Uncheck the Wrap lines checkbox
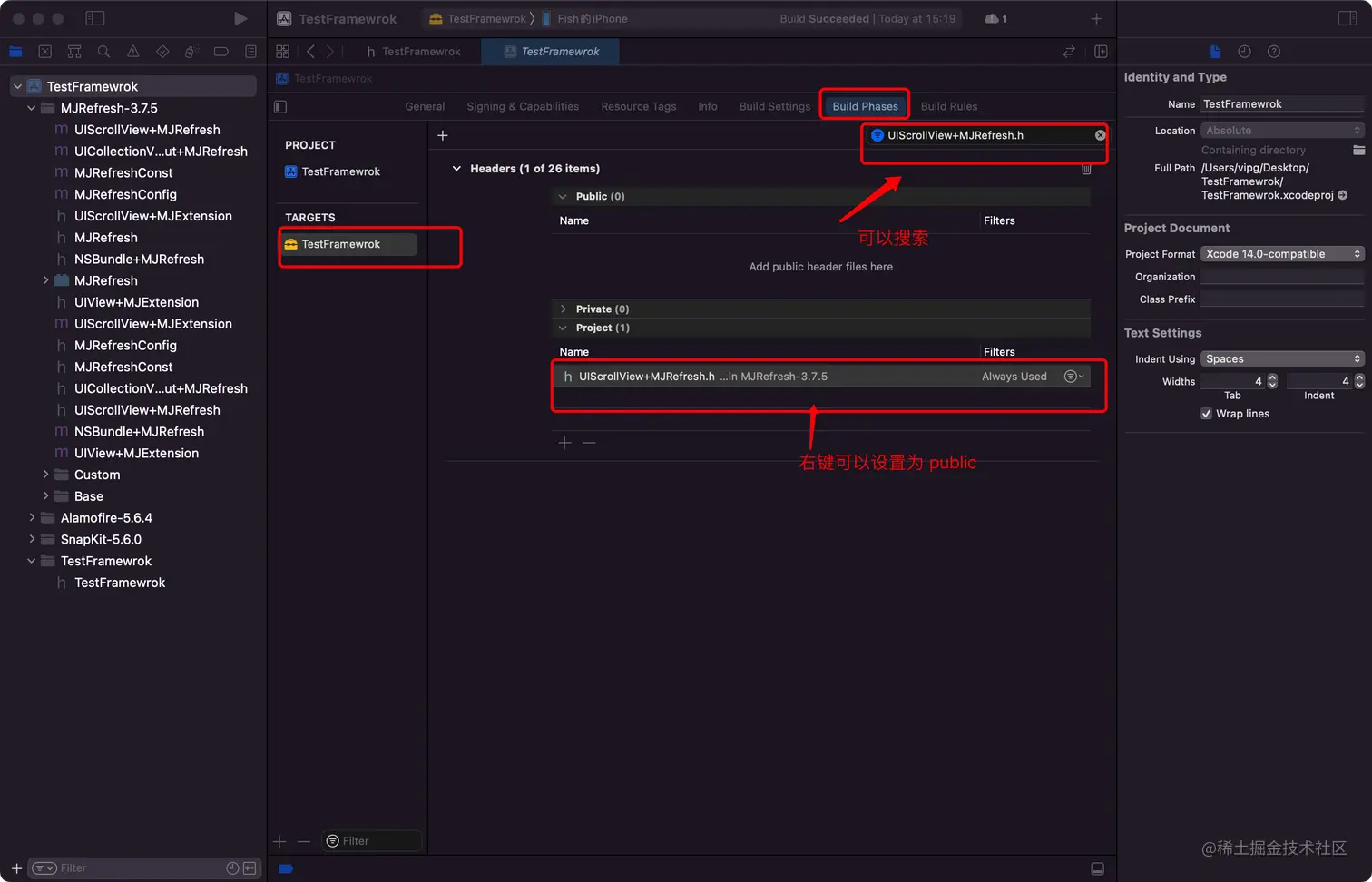Screen dimensions: 1372x882 tap(1206, 414)
